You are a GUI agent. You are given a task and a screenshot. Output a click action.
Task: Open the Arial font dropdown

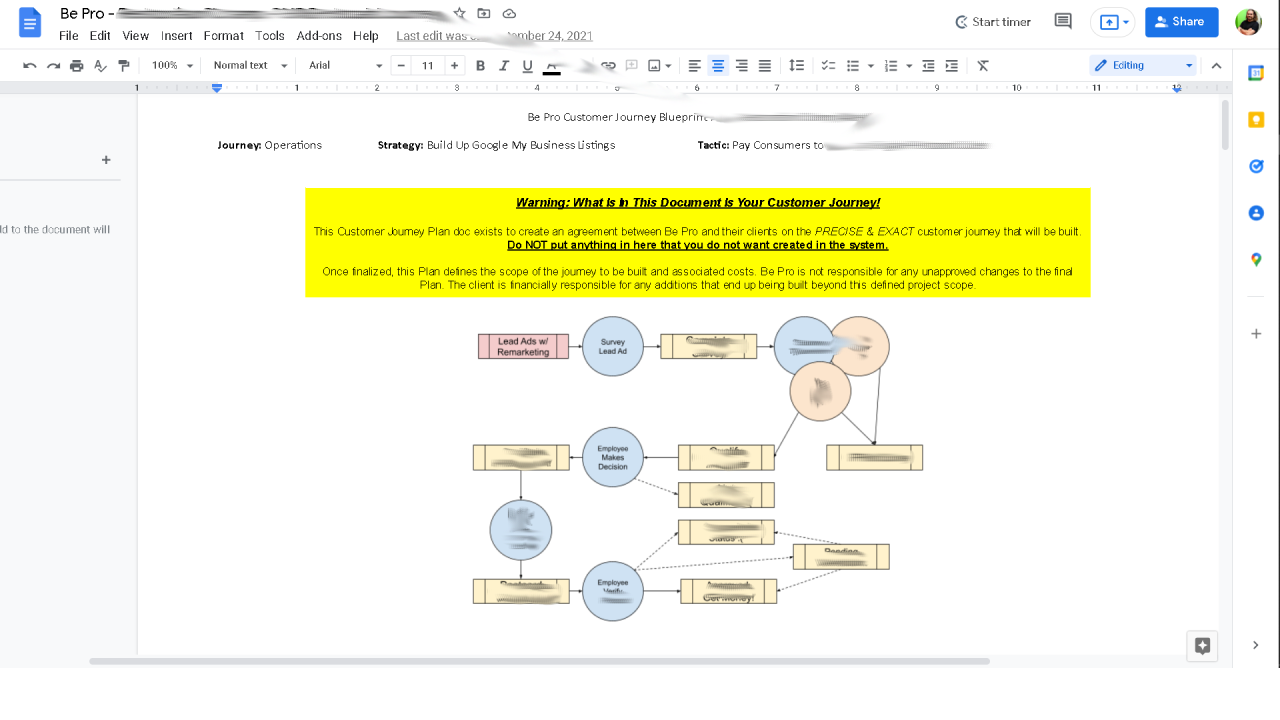(345, 66)
